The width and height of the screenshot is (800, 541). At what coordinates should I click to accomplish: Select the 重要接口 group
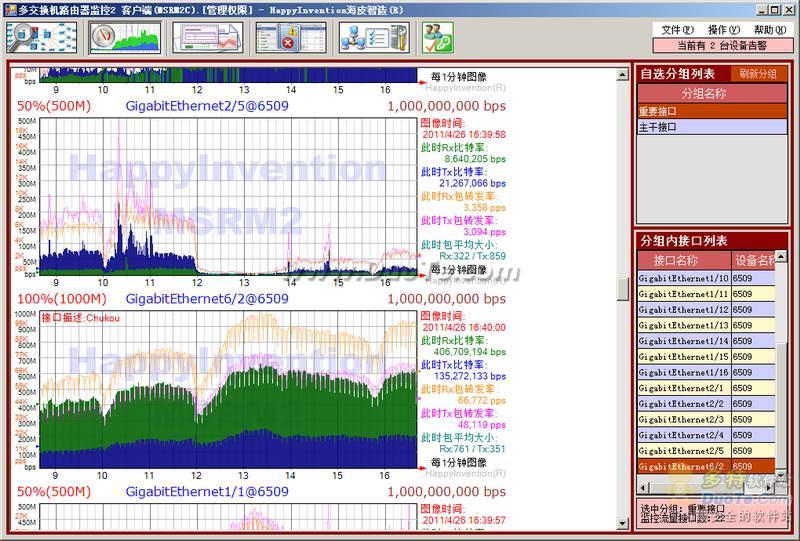tap(658, 111)
